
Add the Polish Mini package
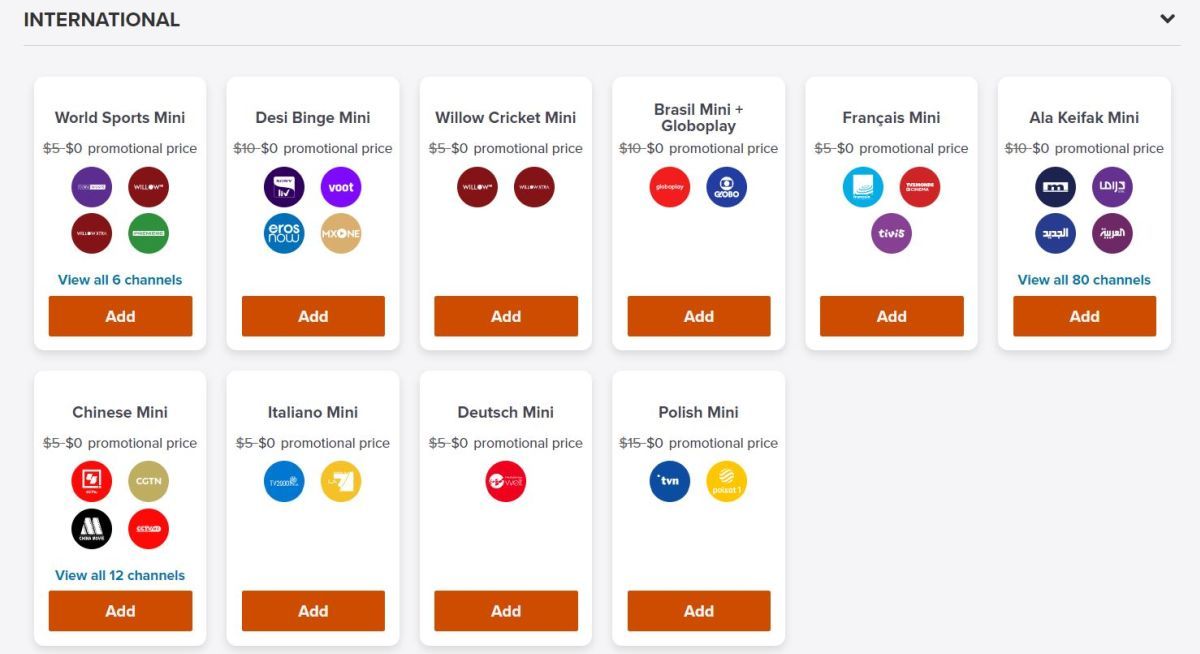(699, 611)
